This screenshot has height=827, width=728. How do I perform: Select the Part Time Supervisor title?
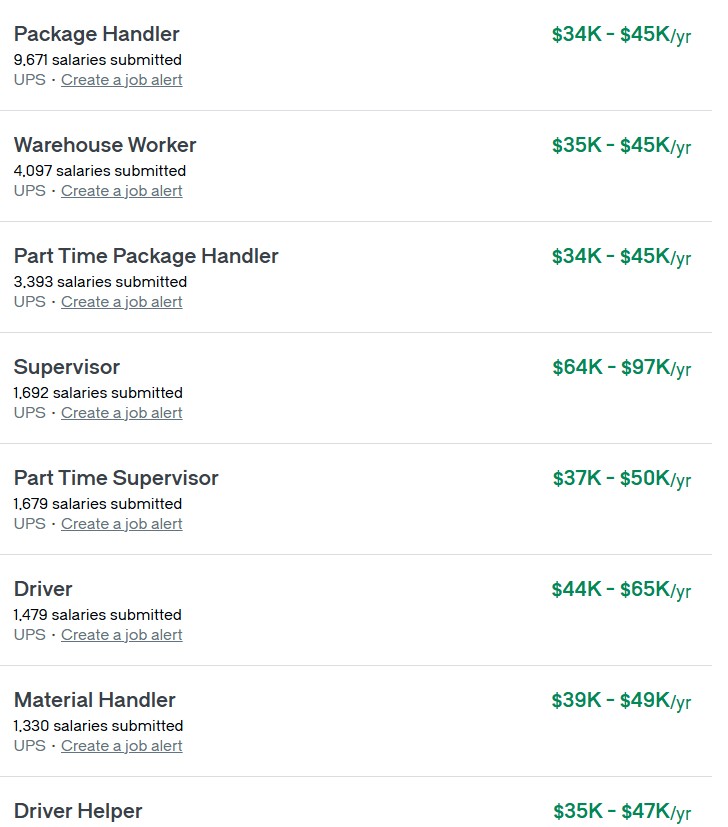tap(116, 478)
